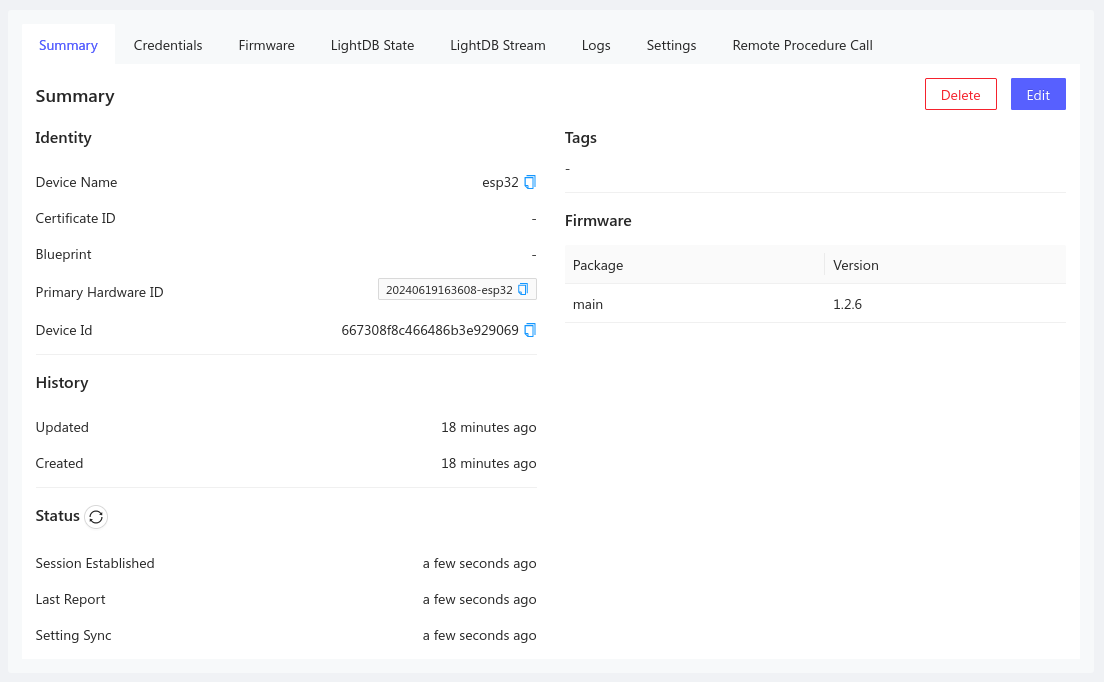Screen dimensions: 1104x682
Task: Click the Delete button
Action: [960, 94]
